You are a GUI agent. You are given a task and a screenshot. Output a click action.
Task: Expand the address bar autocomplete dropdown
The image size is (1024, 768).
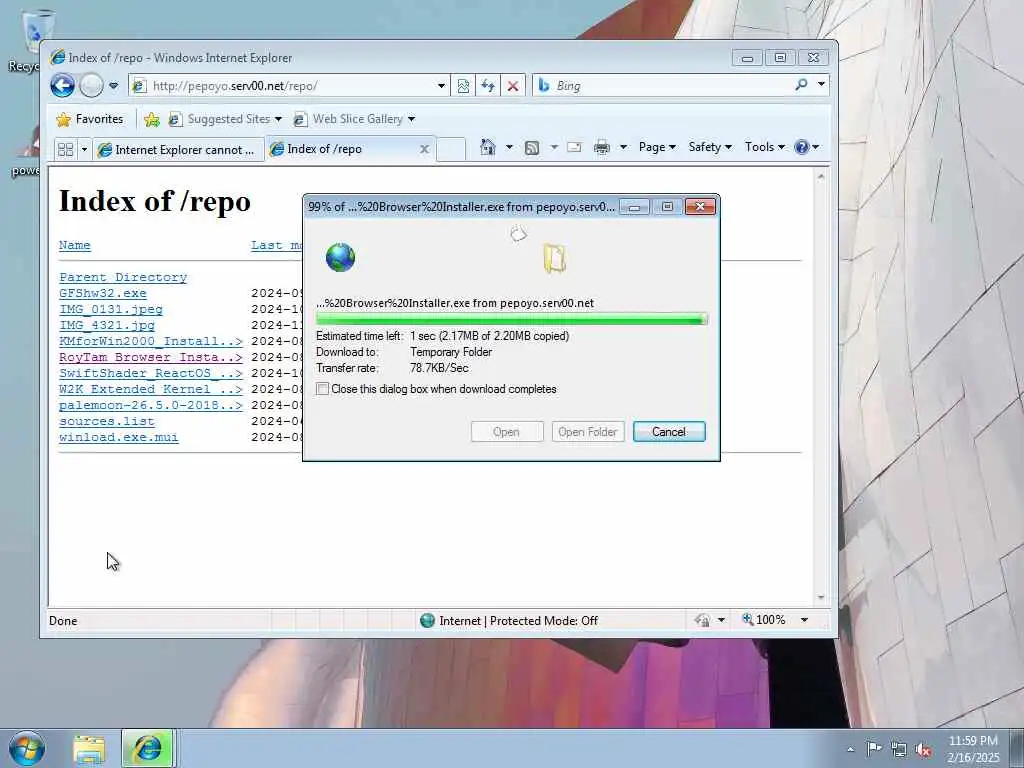(441, 86)
